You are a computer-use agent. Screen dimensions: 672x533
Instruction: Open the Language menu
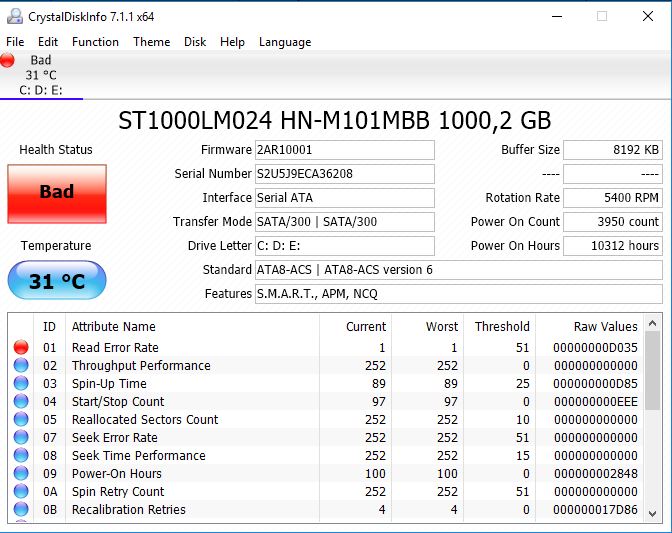coord(285,42)
